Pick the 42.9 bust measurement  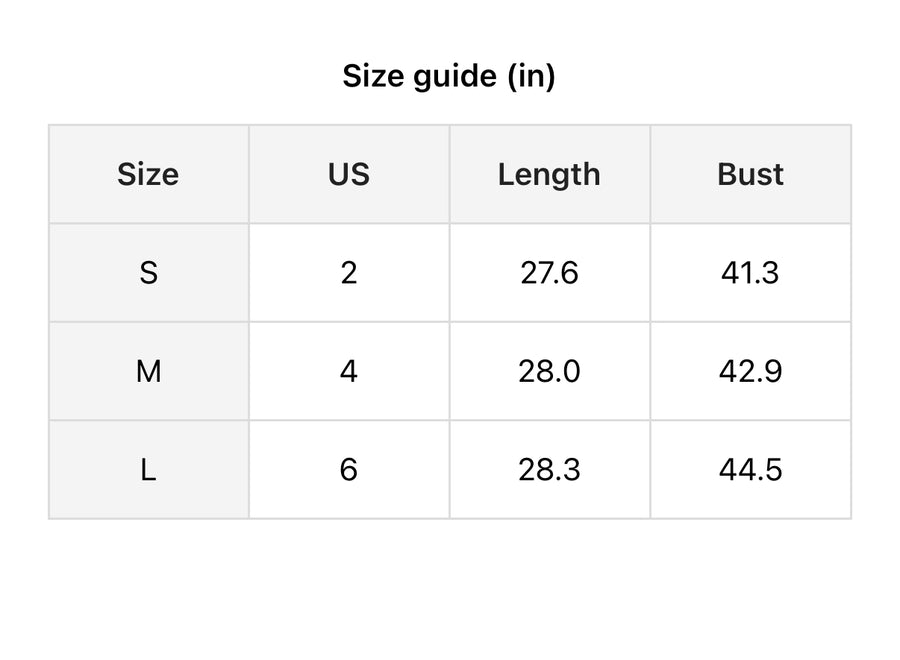pos(750,371)
